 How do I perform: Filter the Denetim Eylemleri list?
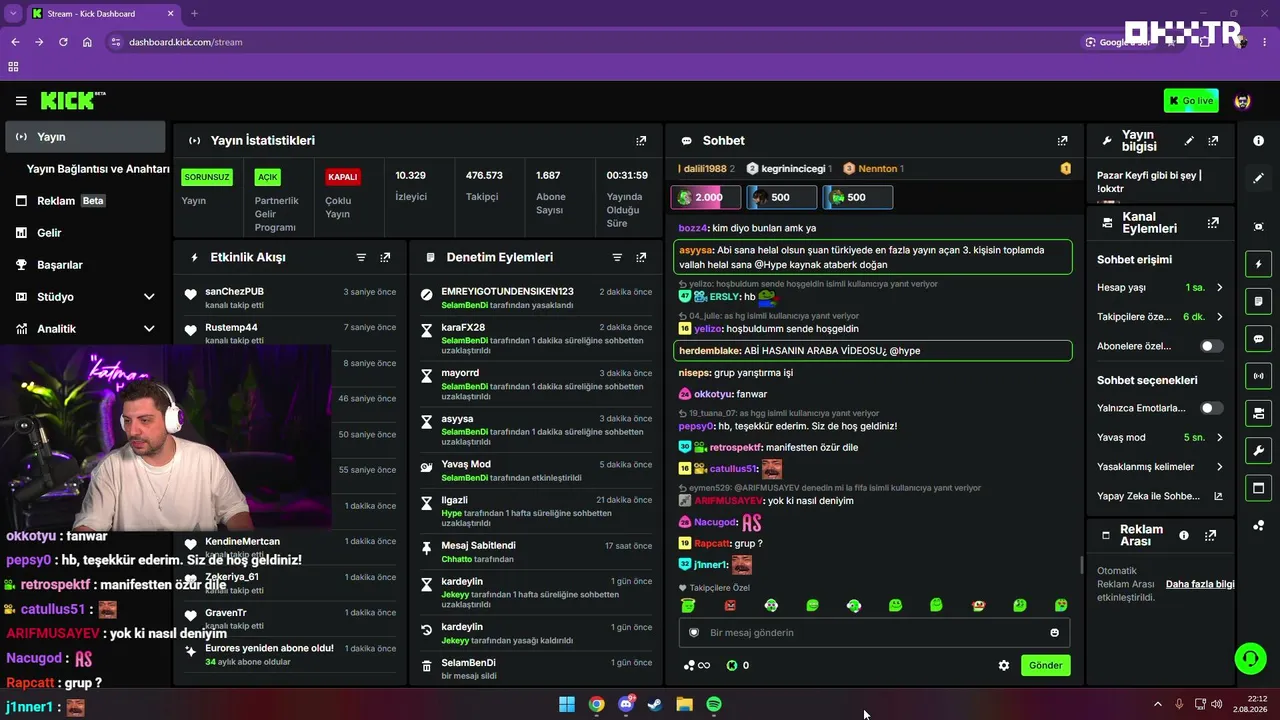pos(617,257)
